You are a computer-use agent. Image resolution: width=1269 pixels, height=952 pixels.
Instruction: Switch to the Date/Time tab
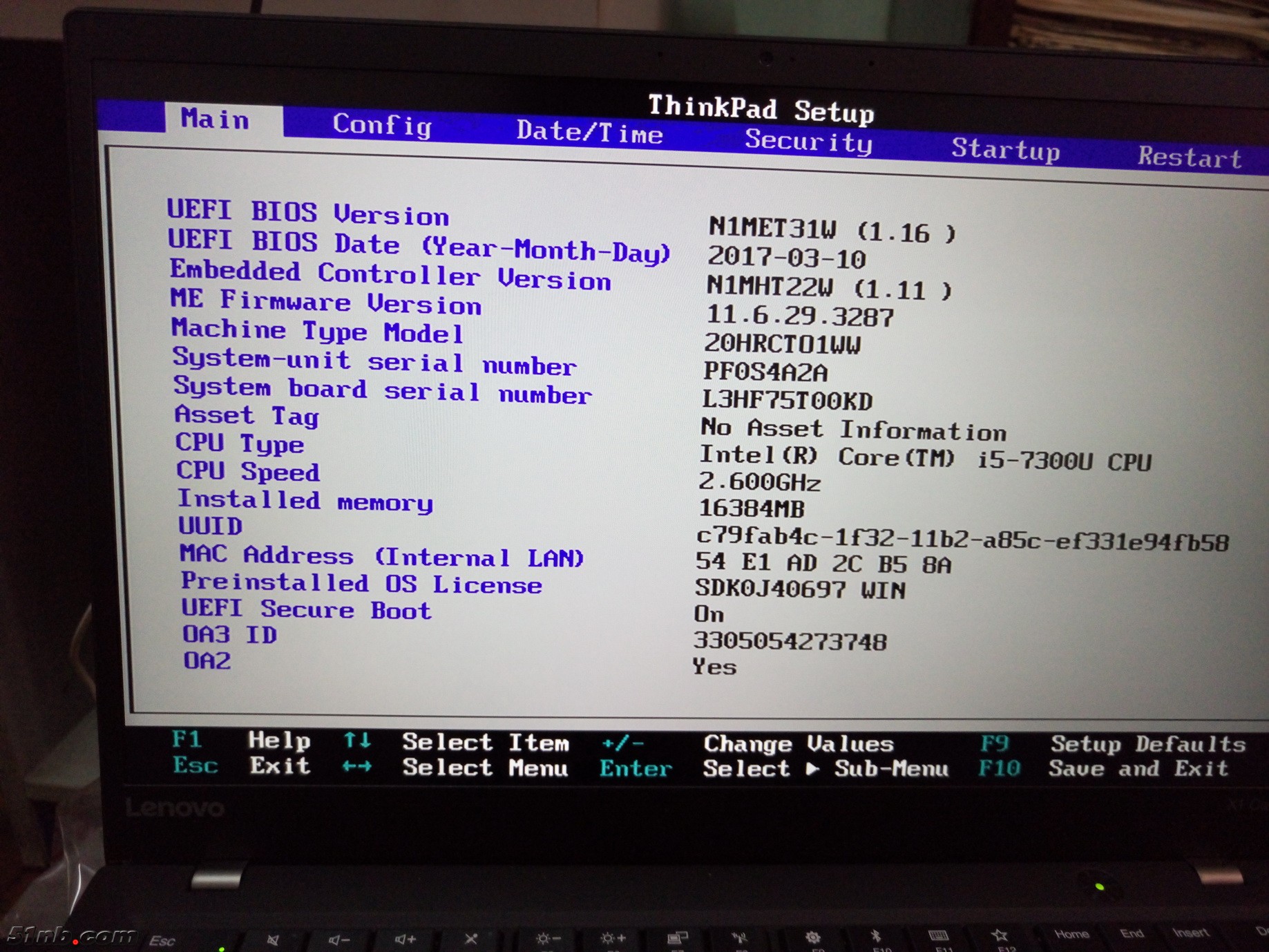[x=589, y=133]
